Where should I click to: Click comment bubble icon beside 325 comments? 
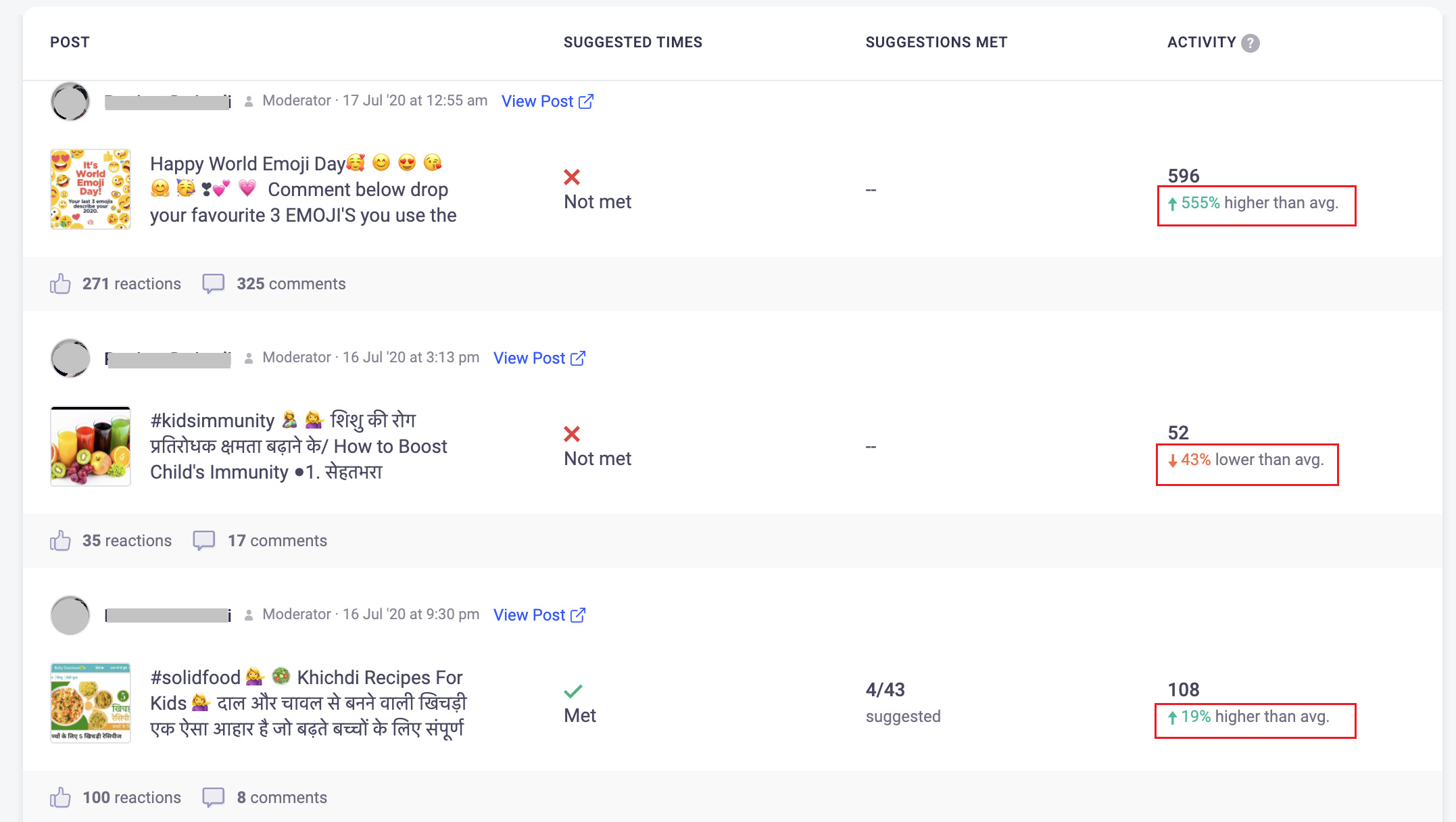coord(214,283)
